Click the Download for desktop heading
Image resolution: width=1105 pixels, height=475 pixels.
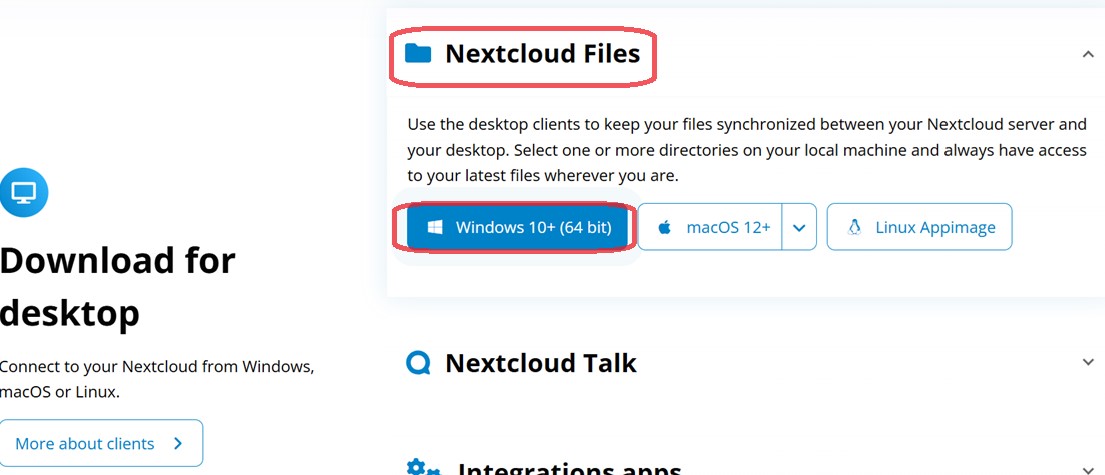pyautogui.click(x=118, y=287)
